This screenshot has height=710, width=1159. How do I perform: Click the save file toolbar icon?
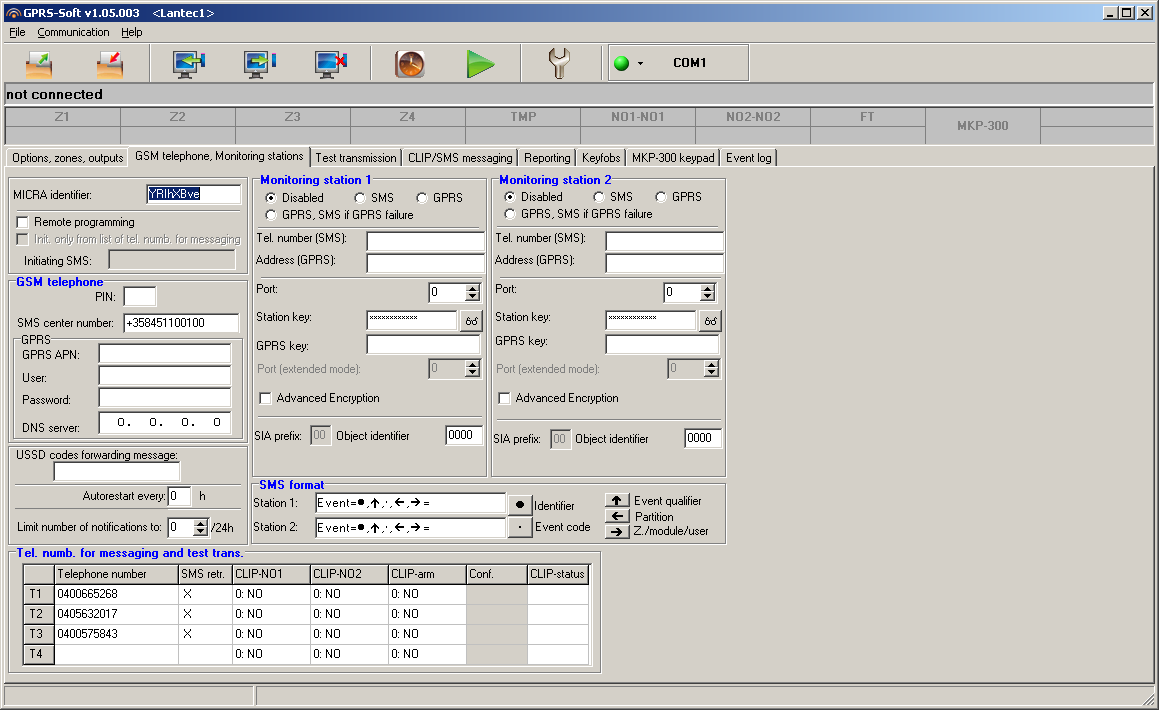tap(110, 64)
